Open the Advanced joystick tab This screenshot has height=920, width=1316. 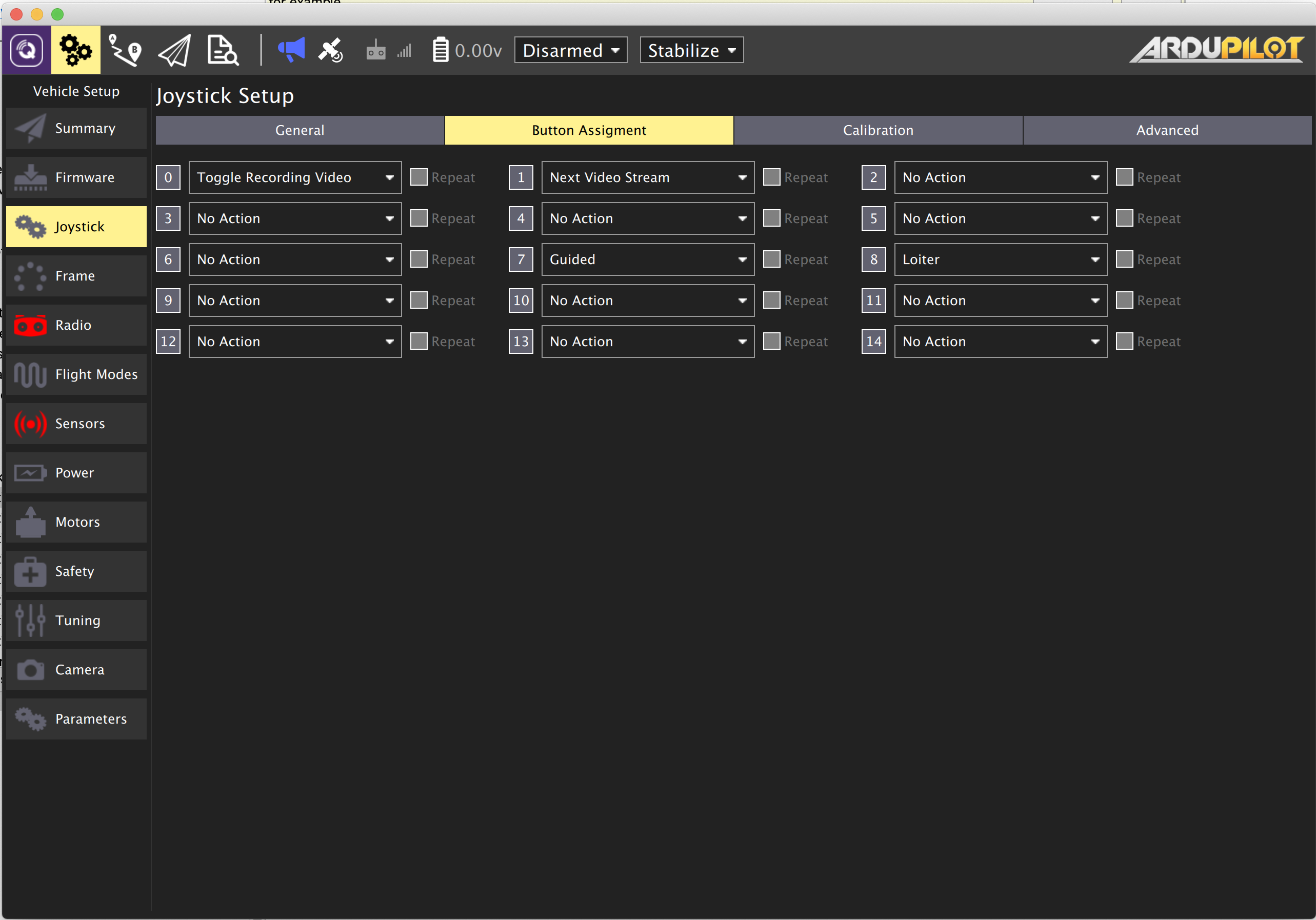[x=1167, y=130]
